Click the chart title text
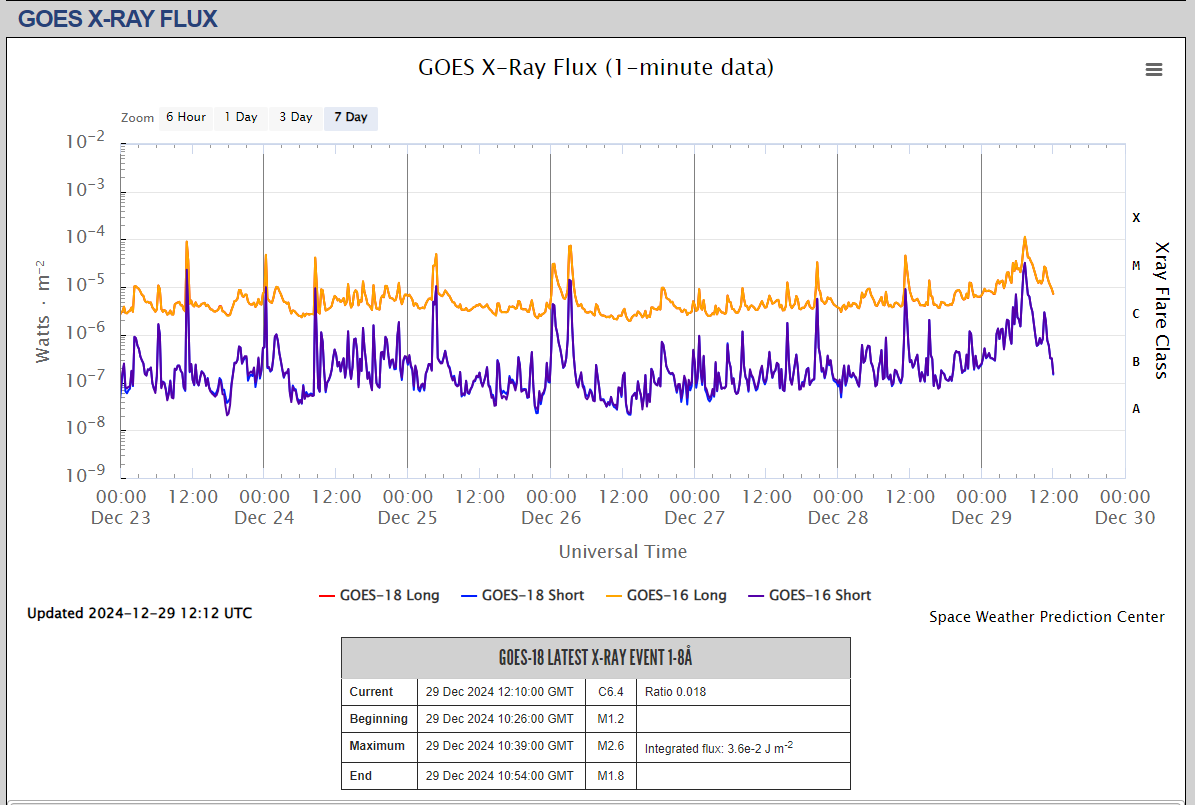1195x805 pixels. (x=595, y=67)
